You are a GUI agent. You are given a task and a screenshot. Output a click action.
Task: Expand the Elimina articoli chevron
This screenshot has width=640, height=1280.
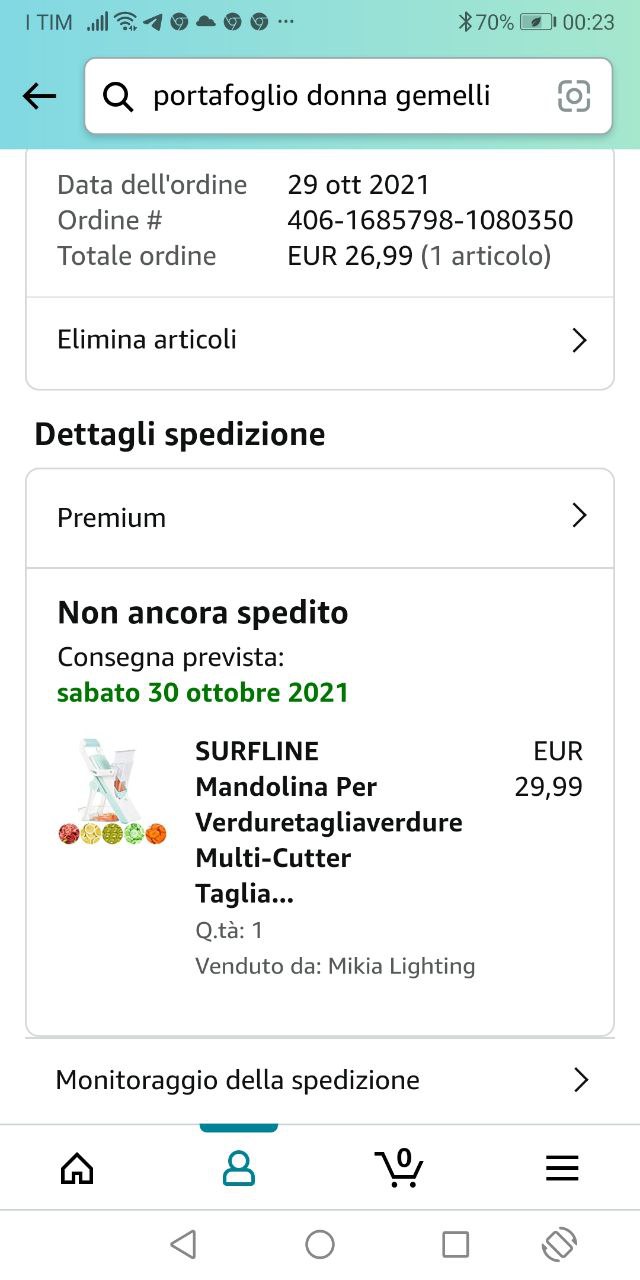579,340
